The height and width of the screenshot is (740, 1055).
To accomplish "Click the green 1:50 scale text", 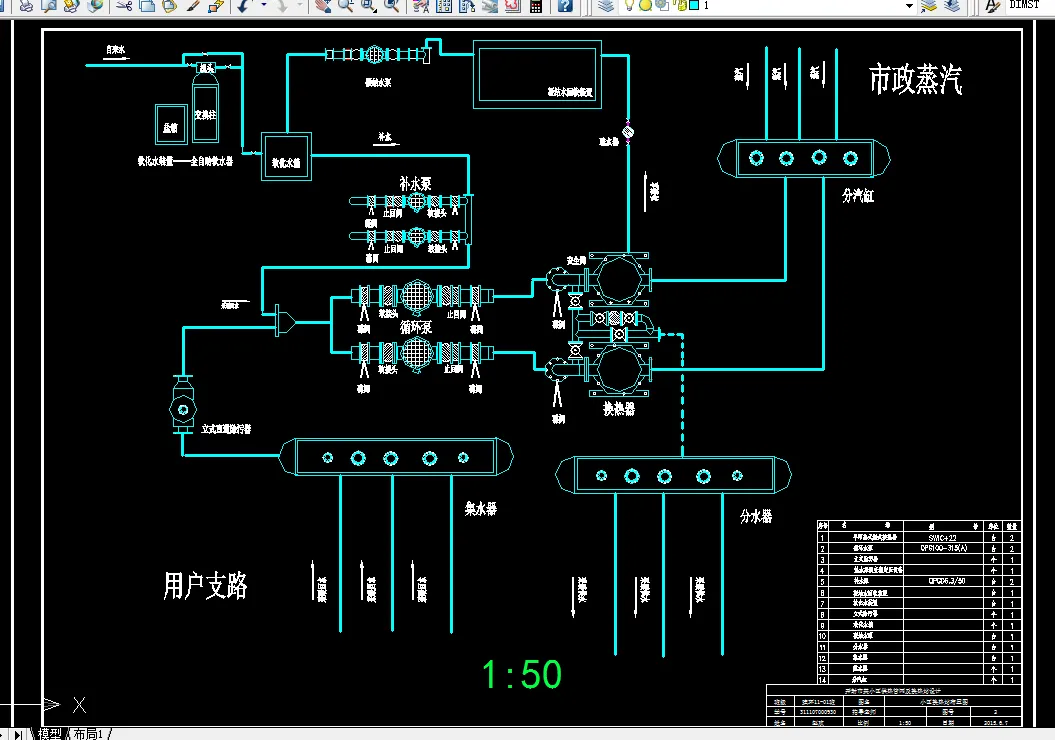I will [x=522, y=674].
